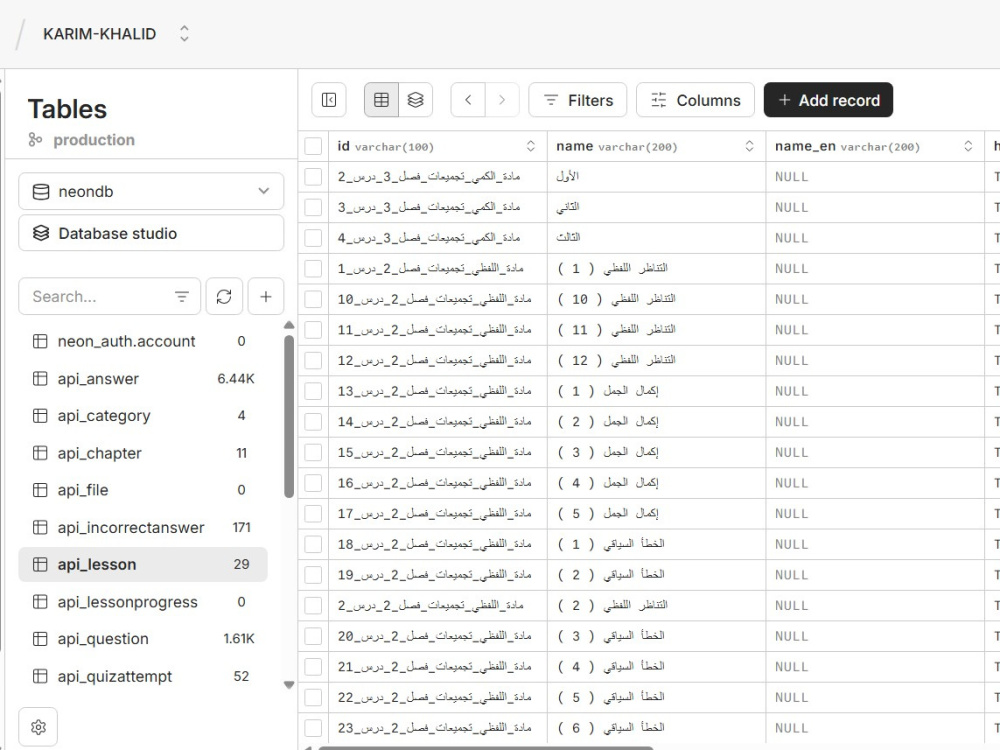Open the Columns settings button
Image resolution: width=1000 pixels, height=750 pixels.
click(x=695, y=100)
